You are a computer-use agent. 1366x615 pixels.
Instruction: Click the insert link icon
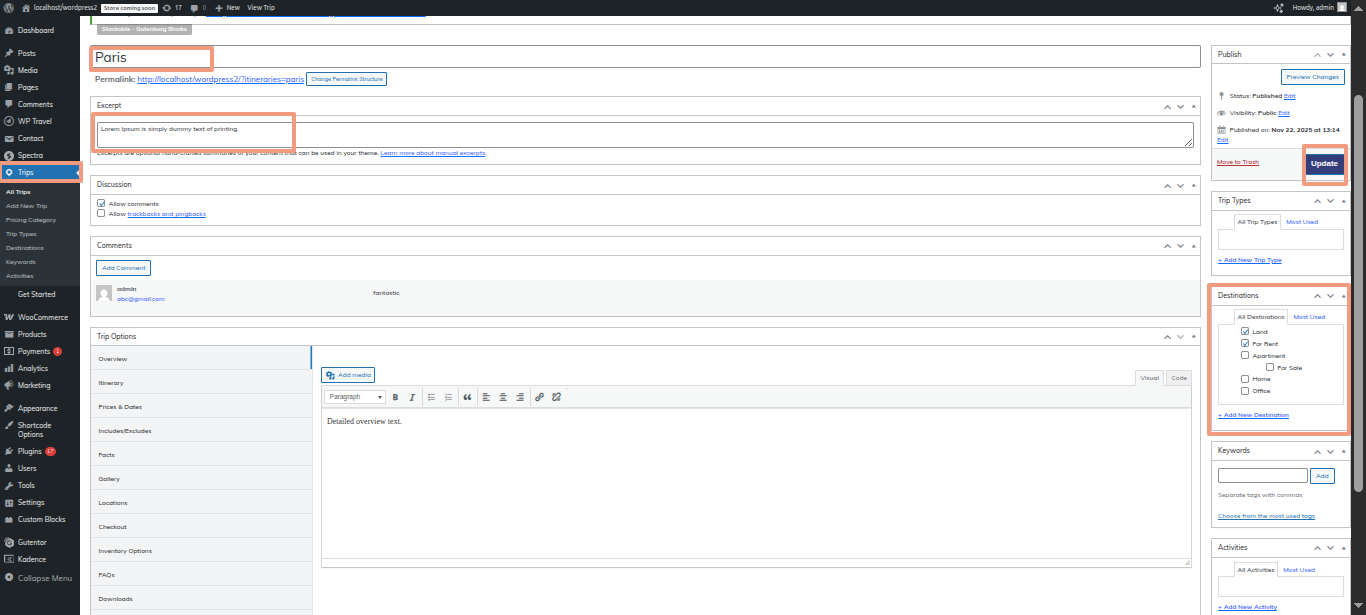click(539, 397)
